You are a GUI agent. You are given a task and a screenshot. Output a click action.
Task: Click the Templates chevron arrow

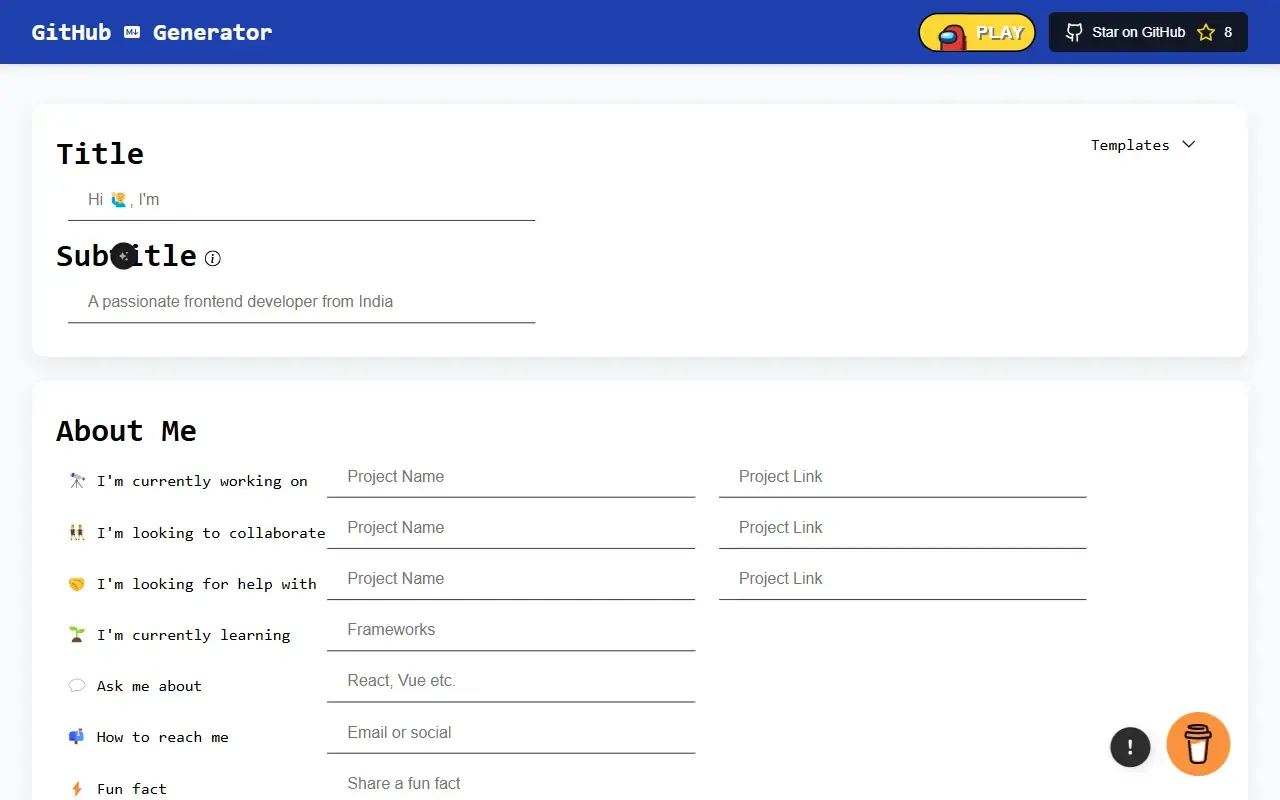pyautogui.click(x=1188, y=144)
